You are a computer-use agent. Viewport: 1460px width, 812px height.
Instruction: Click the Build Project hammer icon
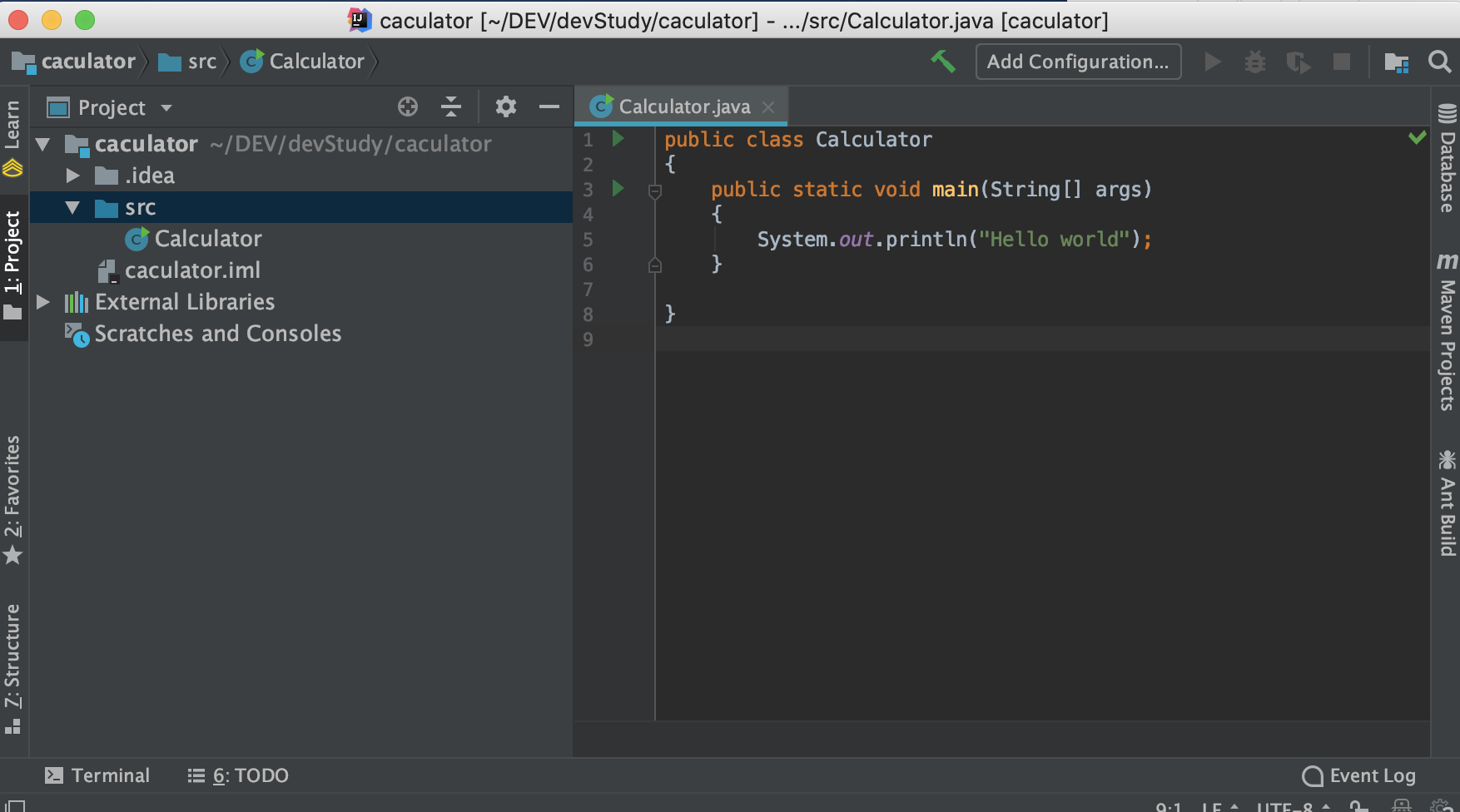tap(943, 62)
